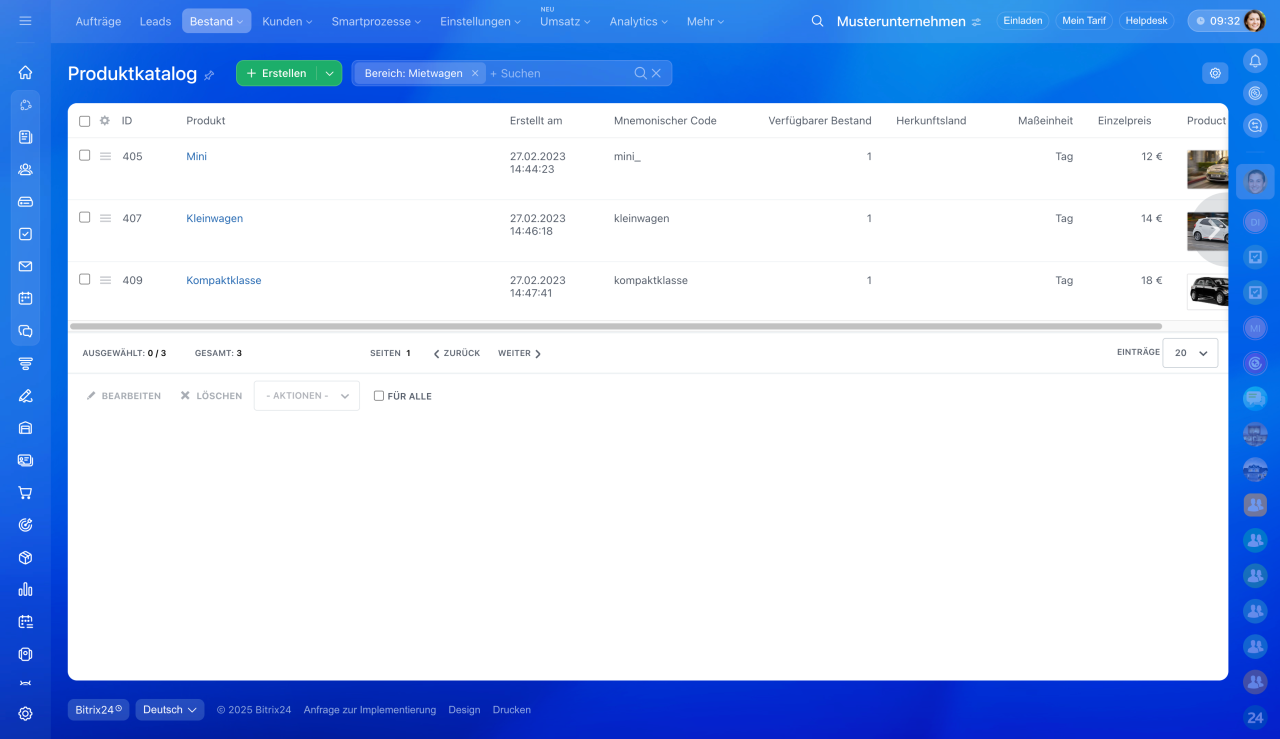Check the checkbox for product Mini
The image size is (1280, 739).
click(85, 156)
